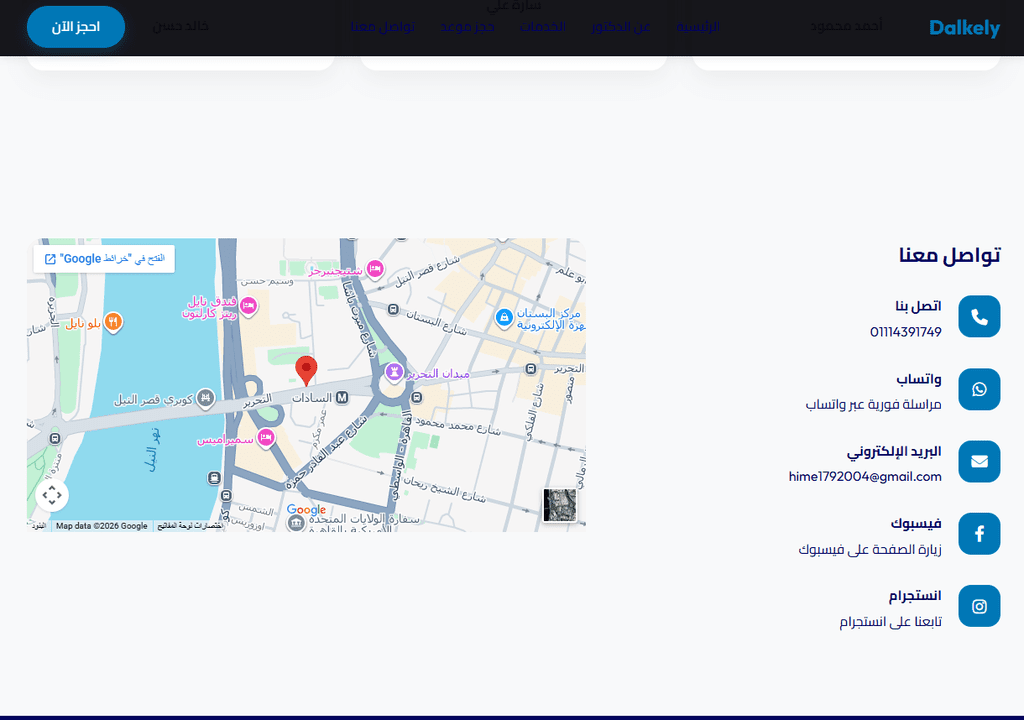Screen dimensions: 1024x720
Task: Click the Instagram icon
Action: point(979,606)
